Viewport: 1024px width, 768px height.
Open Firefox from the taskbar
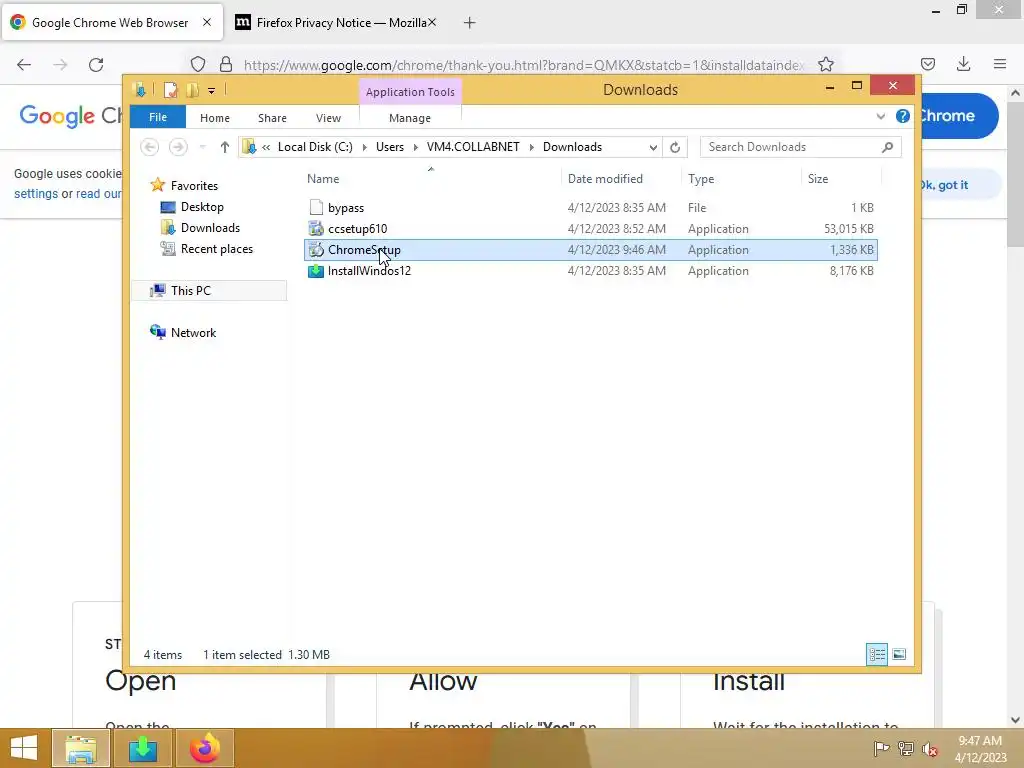[204, 748]
